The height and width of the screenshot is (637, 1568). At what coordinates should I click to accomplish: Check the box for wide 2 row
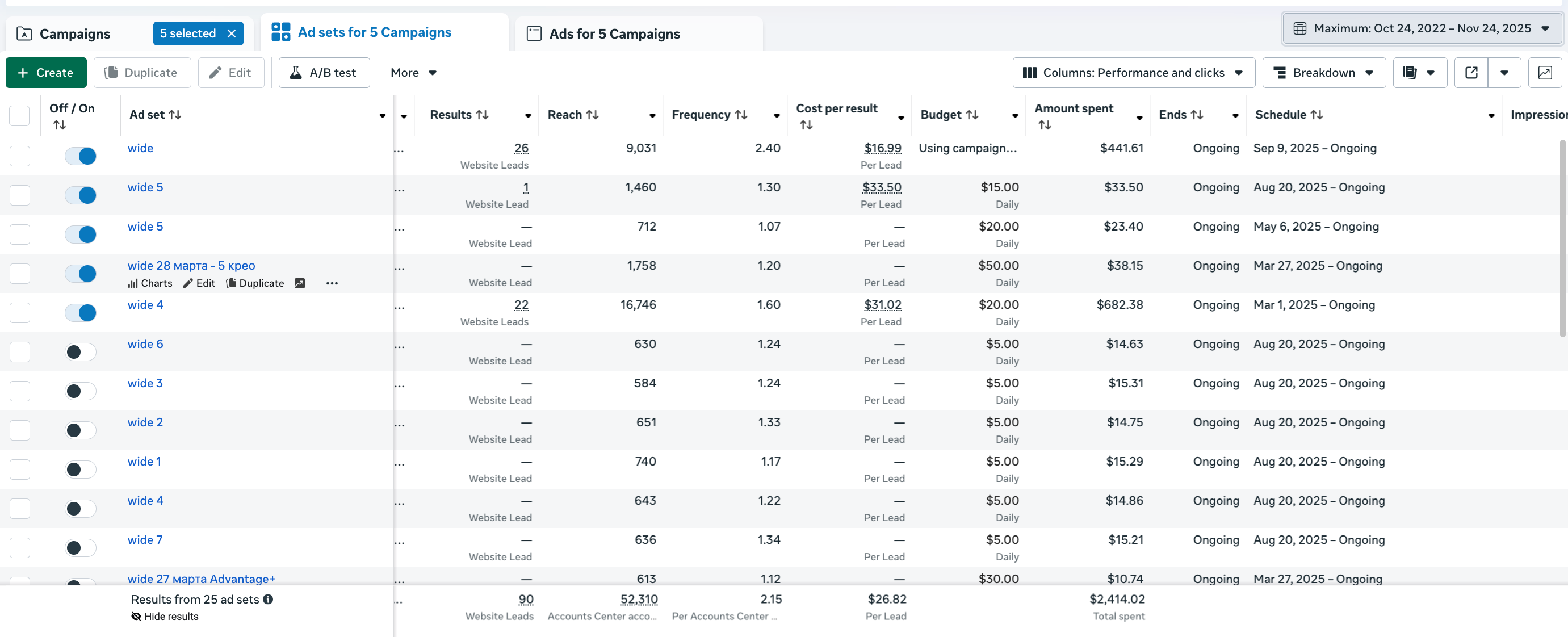click(19, 430)
